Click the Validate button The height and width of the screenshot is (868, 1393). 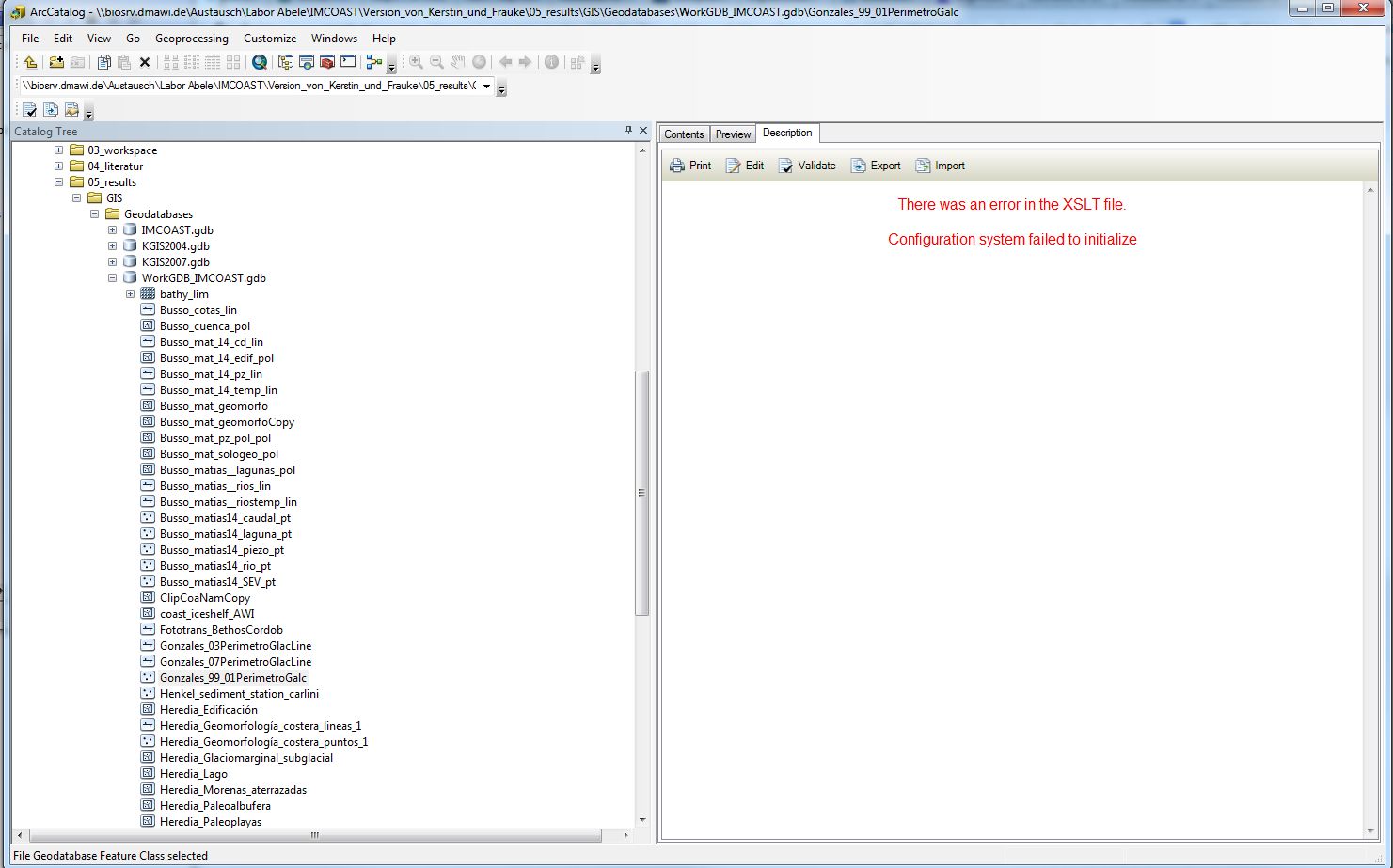point(807,166)
